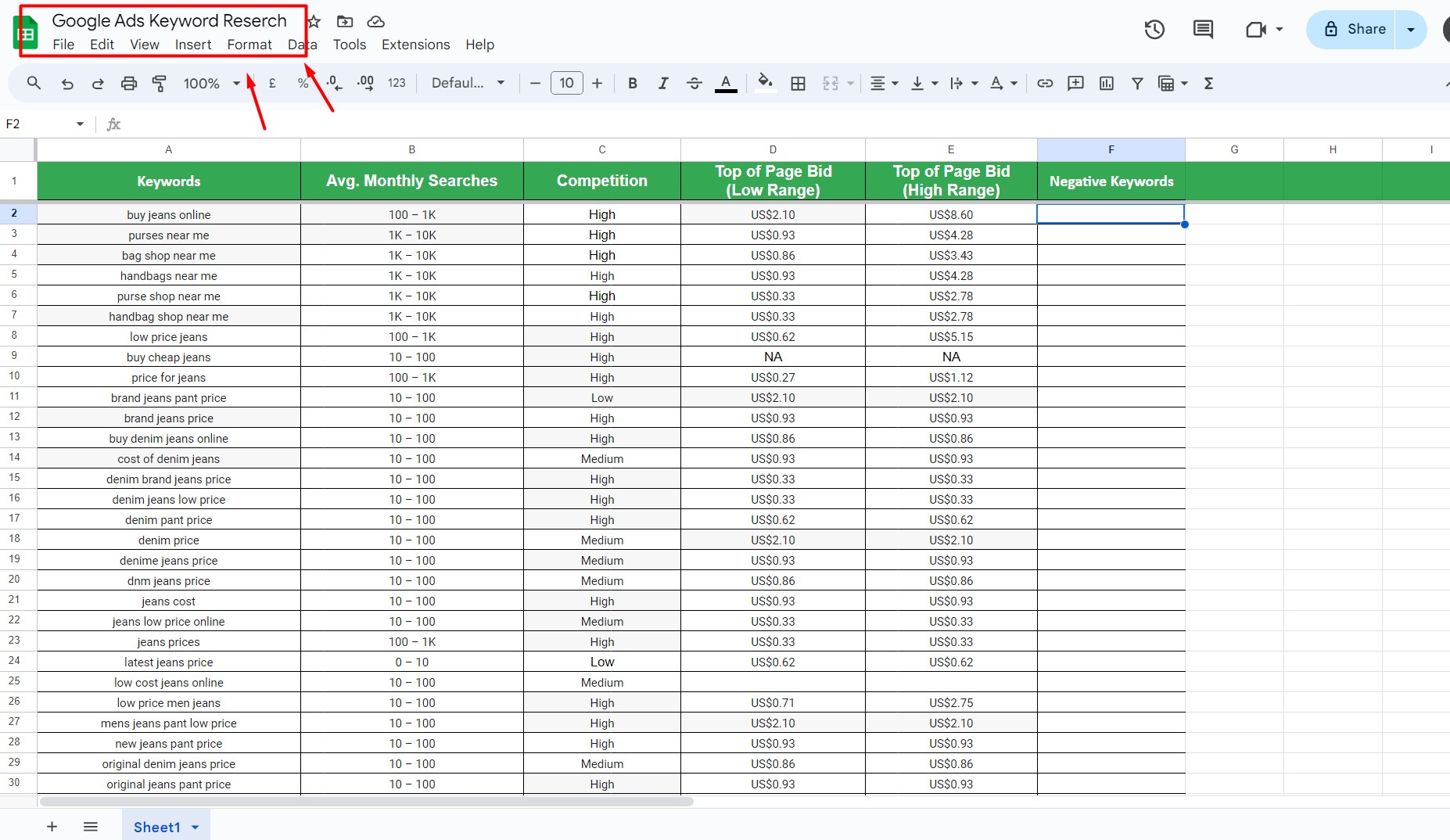The height and width of the screenshot is (840, 1450).
Task: Open the table views dropdown
Action: click(x=1172, y=83)
